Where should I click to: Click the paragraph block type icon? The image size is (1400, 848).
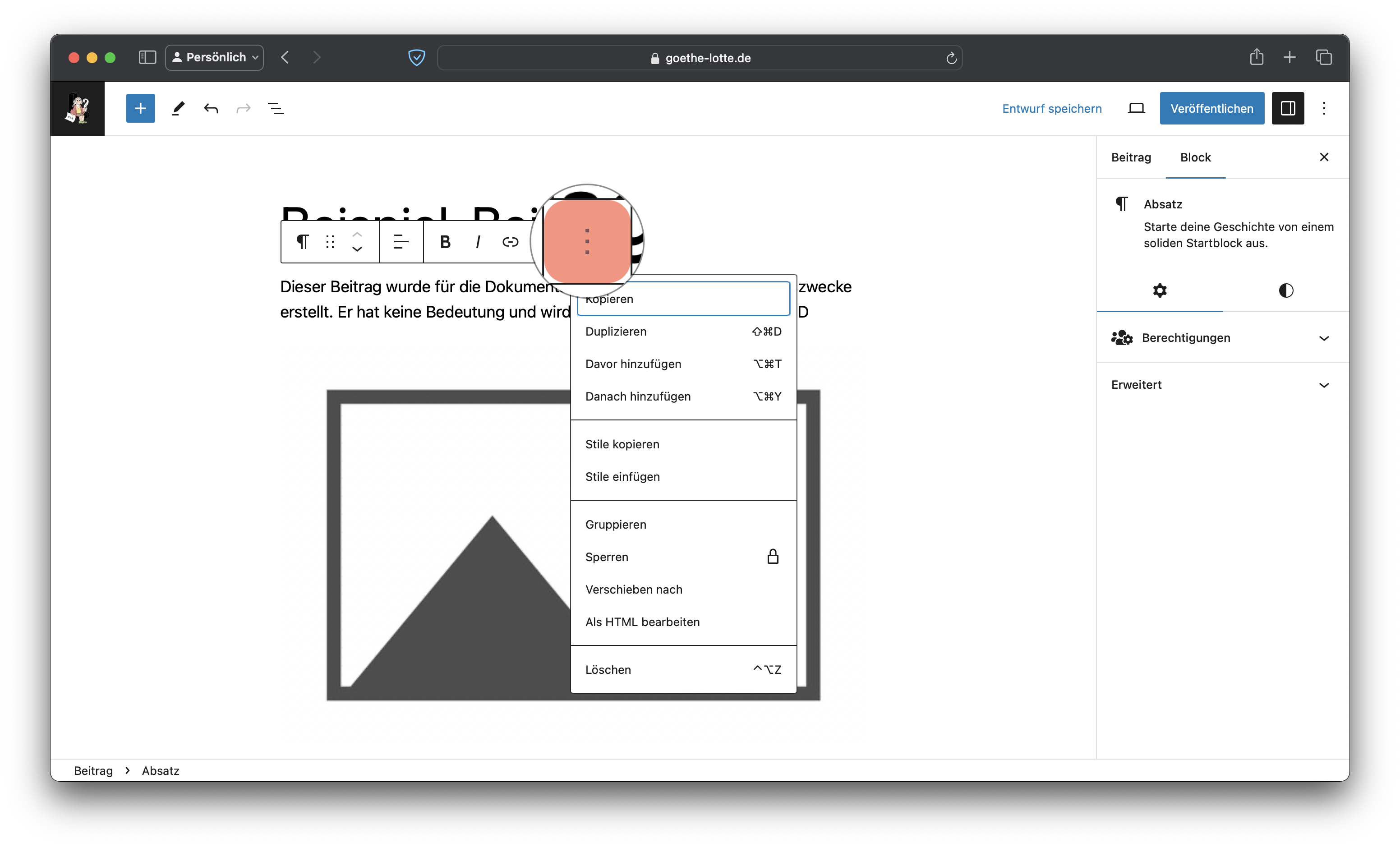[302, 242]
